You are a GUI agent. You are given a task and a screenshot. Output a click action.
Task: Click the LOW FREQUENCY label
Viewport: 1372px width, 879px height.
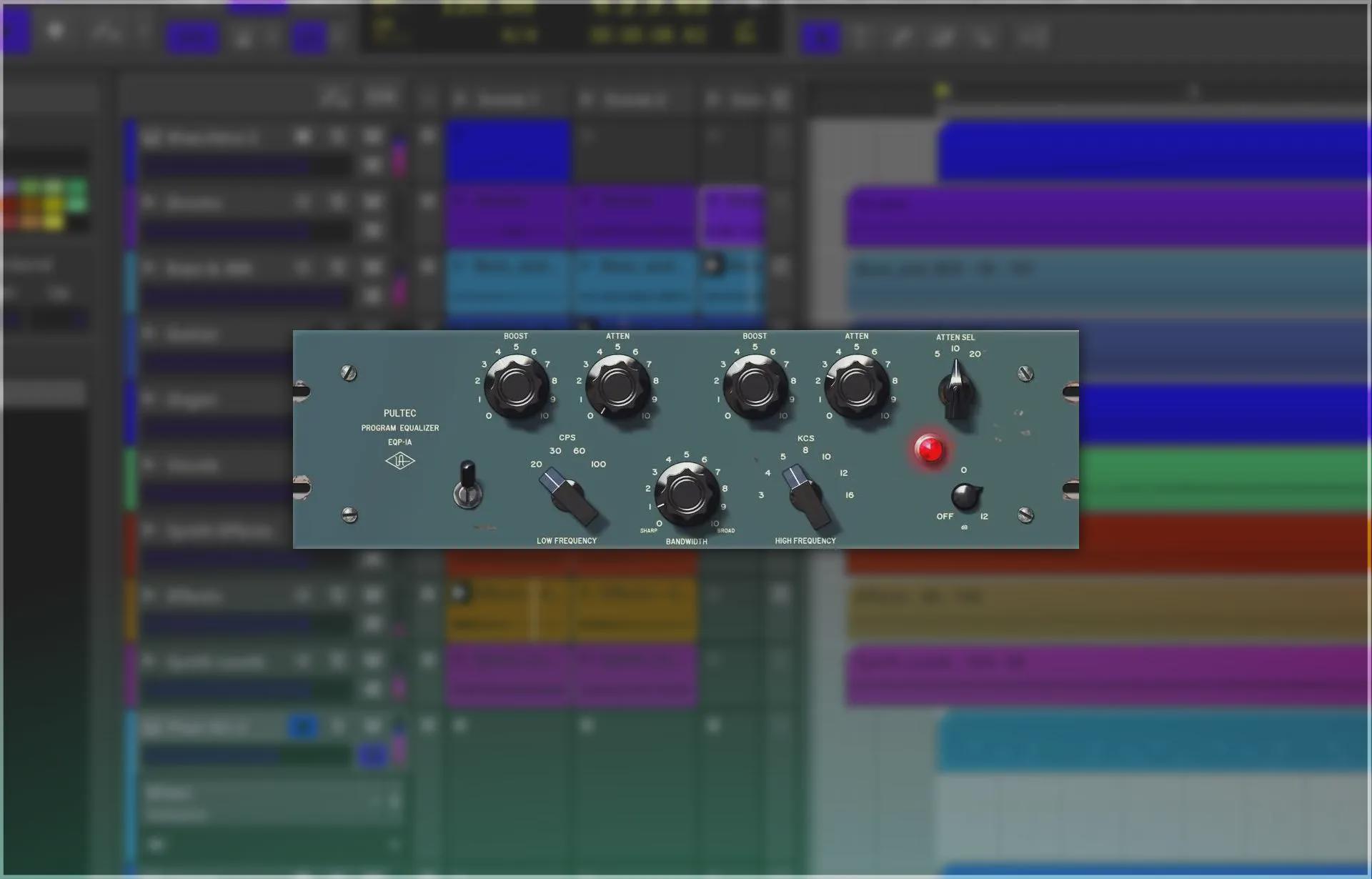567,540
